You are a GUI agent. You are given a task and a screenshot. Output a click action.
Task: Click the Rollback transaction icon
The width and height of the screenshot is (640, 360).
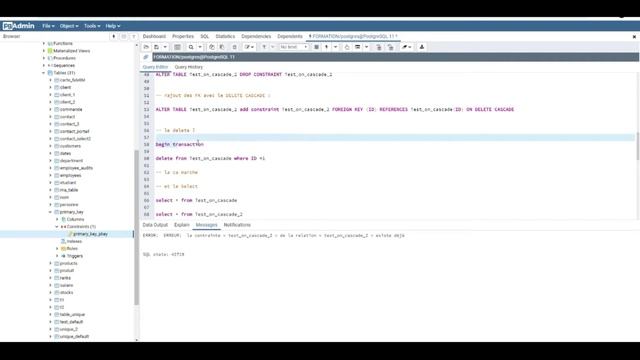pyautogui.click(x=391, y=47)
